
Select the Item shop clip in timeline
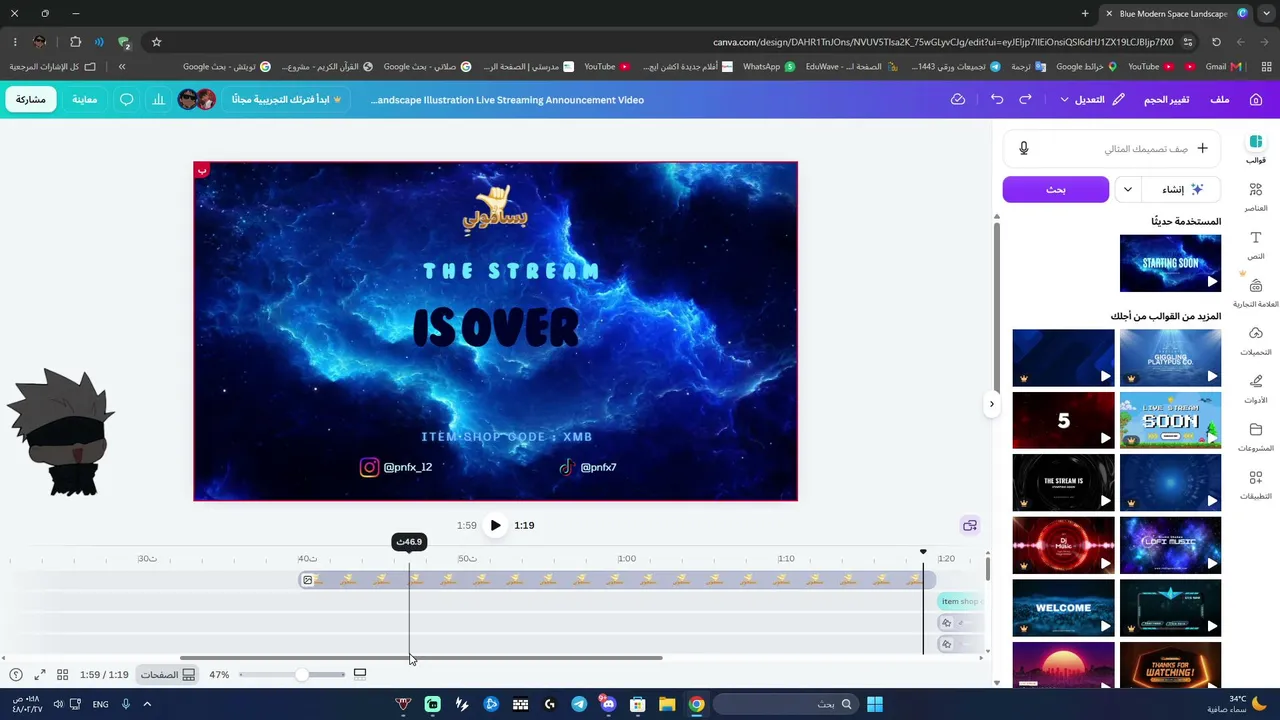pos(959,601)
